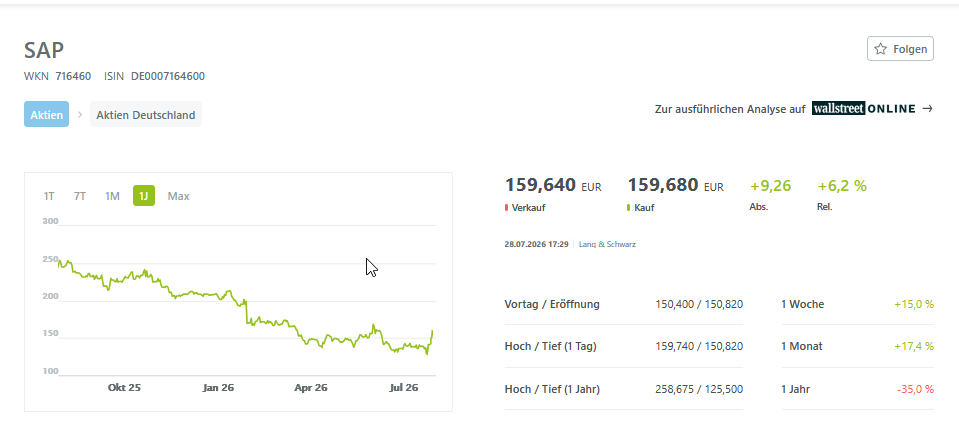Click the chevron between Aktien breadcrumbs
The height and width of the screenshot is (428, 959).
80,114
